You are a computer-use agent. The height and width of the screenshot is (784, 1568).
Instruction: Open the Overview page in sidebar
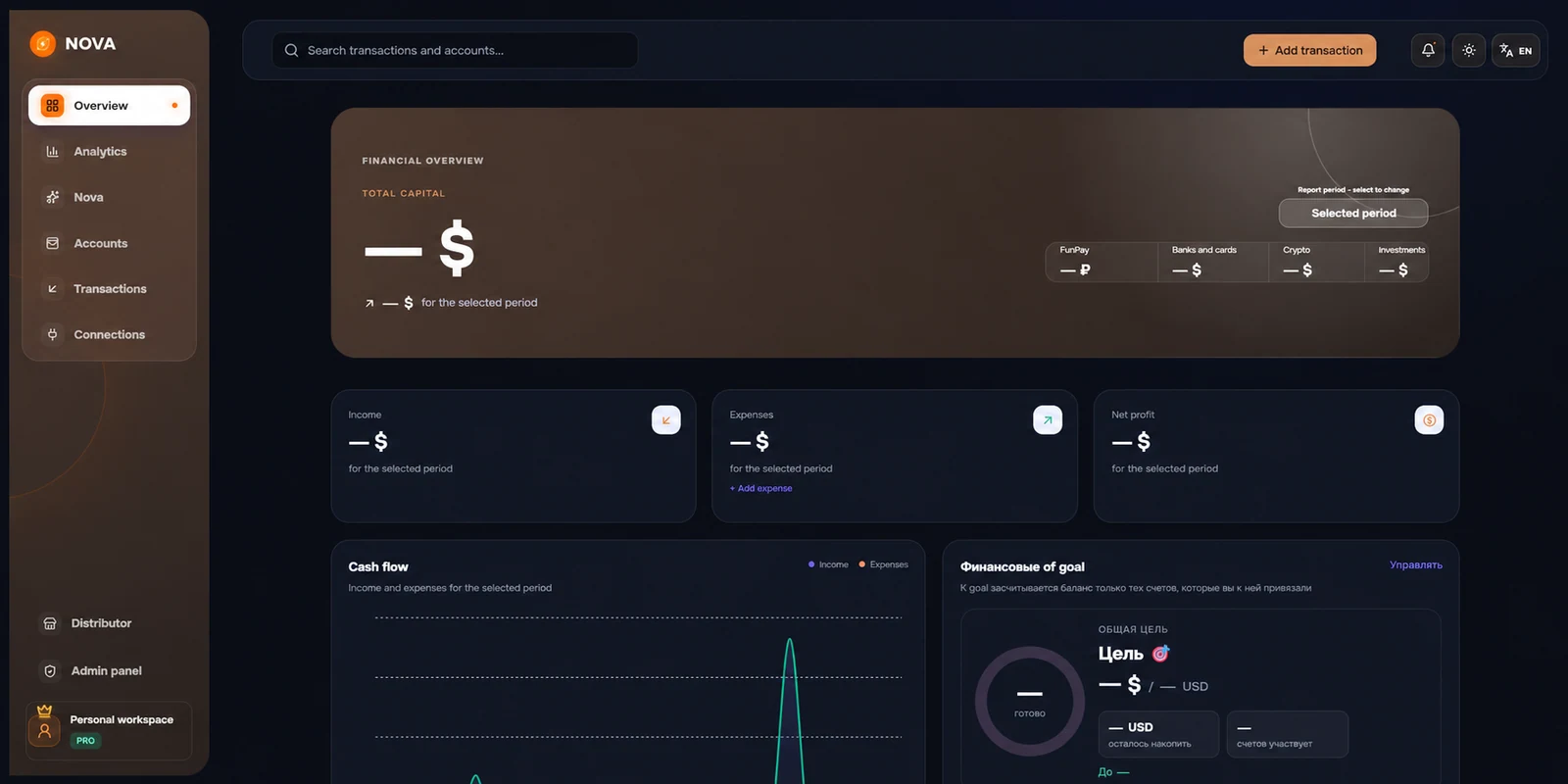pyautogui.click(x=109, y=106)
